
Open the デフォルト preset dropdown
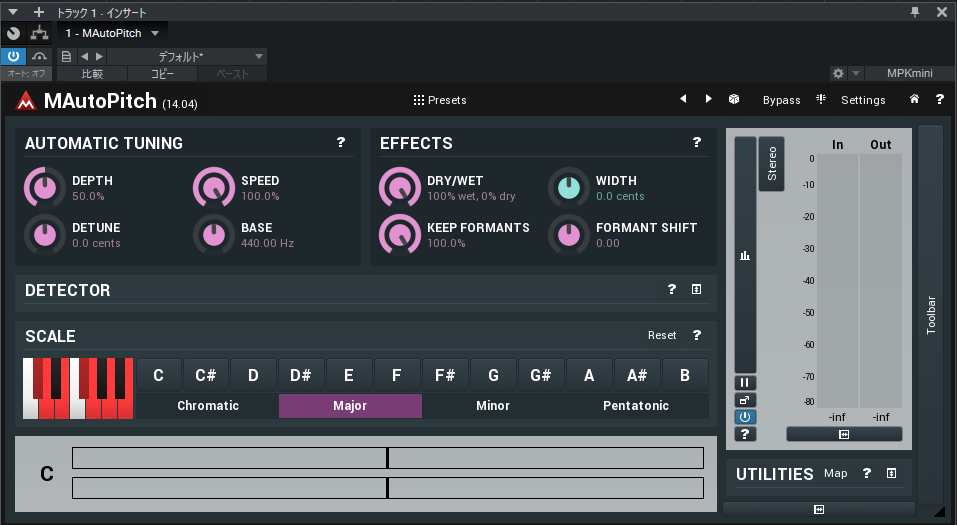[186, 57]
